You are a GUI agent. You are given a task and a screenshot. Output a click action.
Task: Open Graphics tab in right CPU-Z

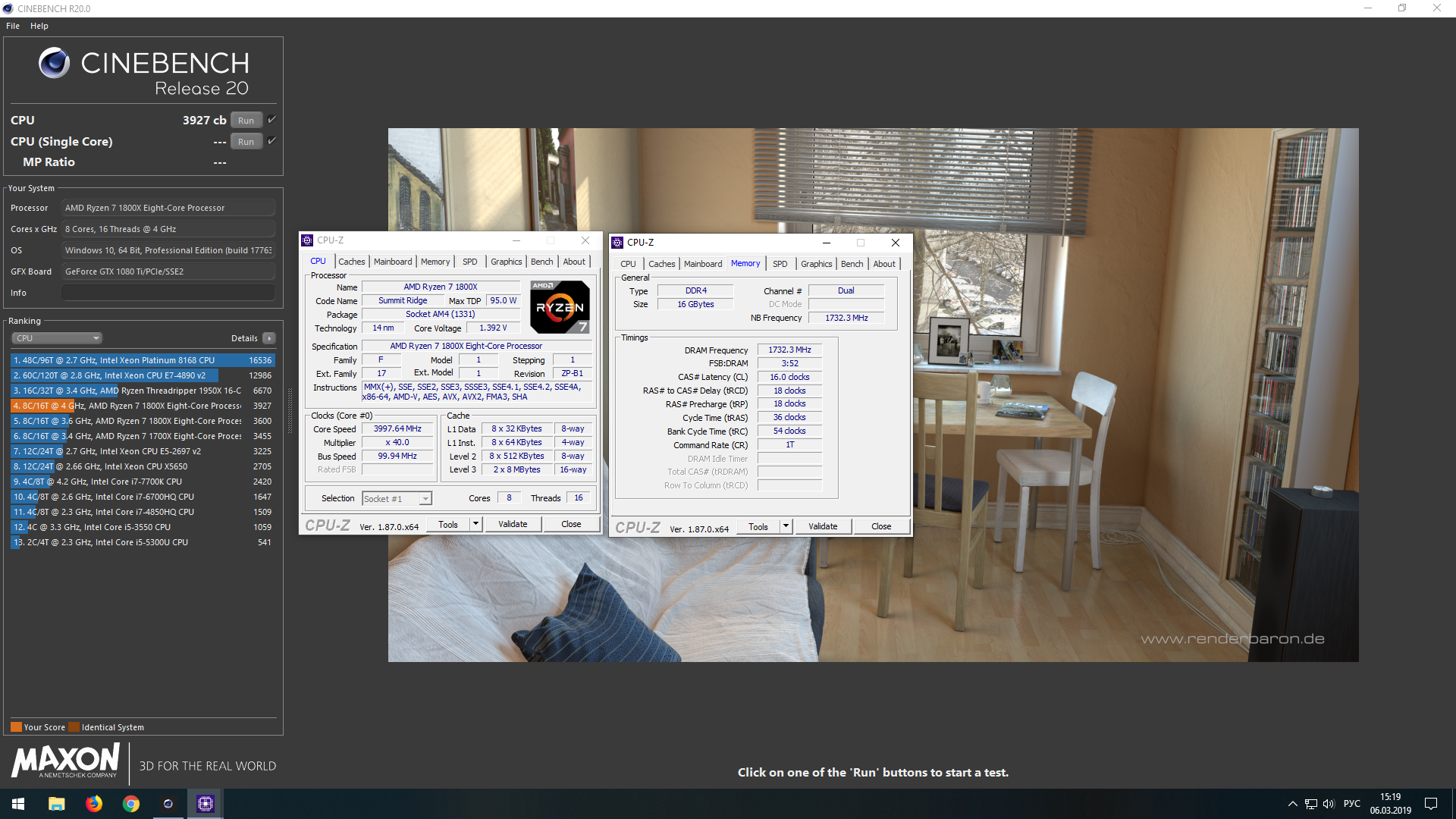[816, 264]
